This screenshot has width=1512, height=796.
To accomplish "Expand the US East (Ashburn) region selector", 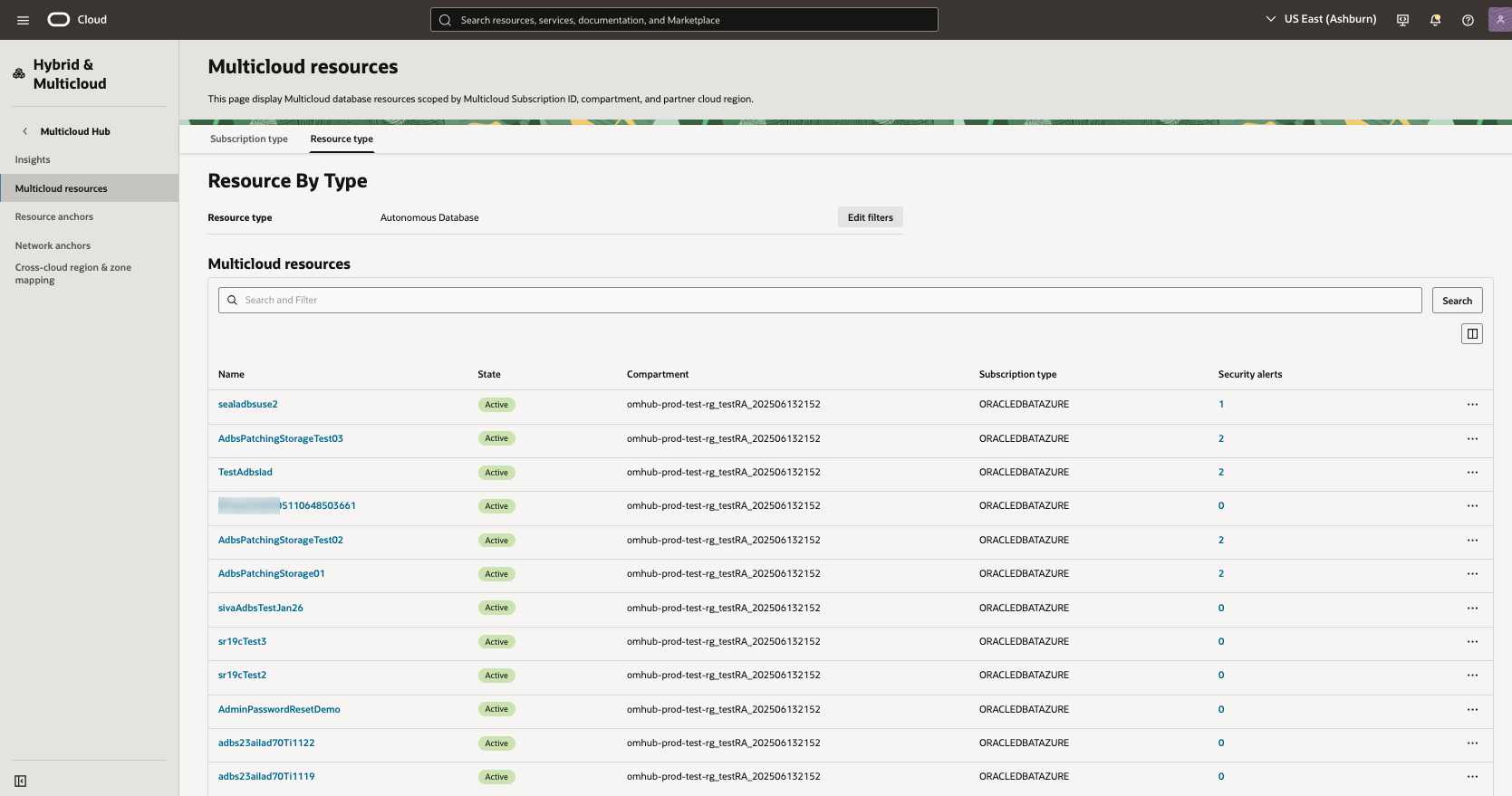I will pyautogui.click(x=1321, y=19).
